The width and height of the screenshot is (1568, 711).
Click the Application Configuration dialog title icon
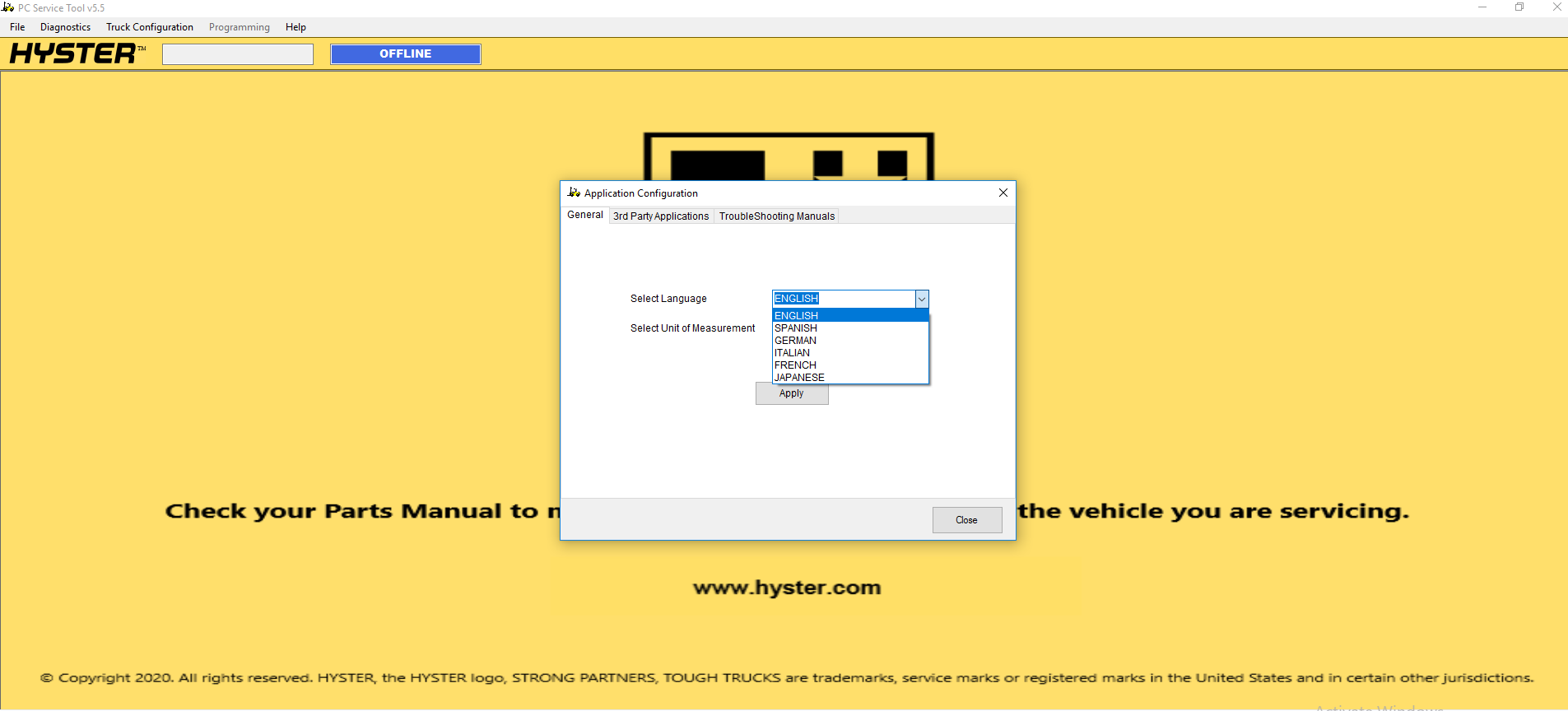point(574,193)
